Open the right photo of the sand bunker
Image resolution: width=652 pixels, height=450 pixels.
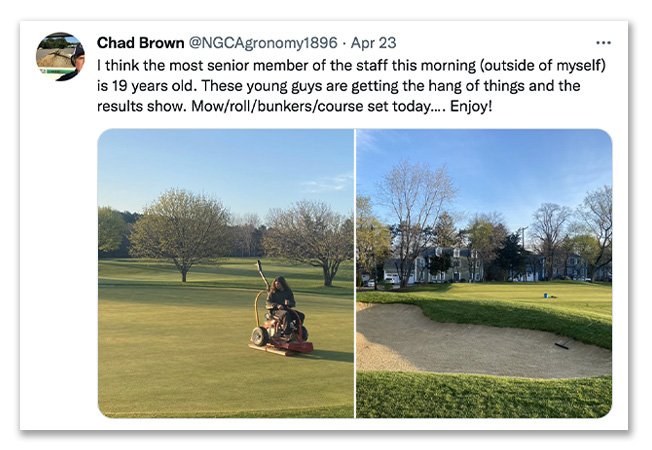click(x=484, y=272)
